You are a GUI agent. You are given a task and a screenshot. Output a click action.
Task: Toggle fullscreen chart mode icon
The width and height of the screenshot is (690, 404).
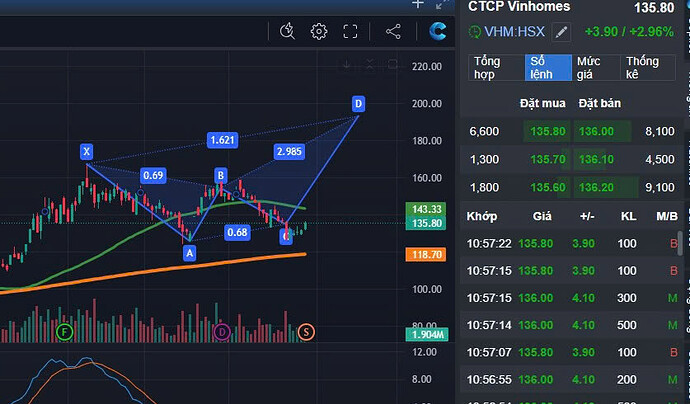coord(350,31)
